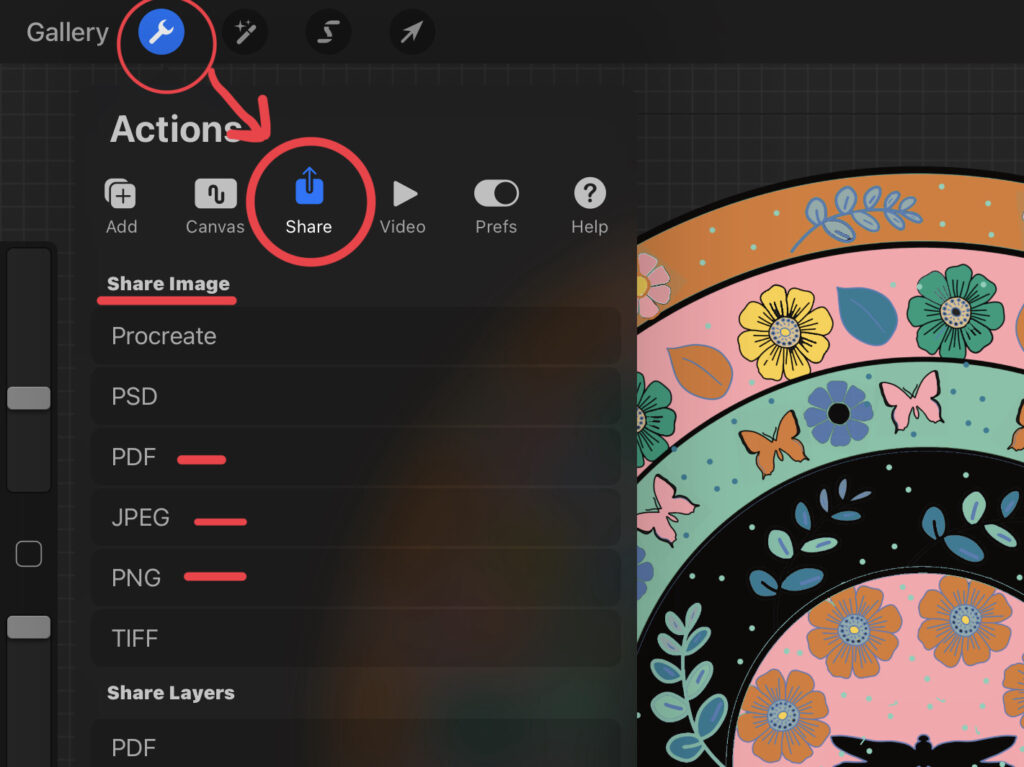Click the Actions panel title
The image size is (1024, 767).
tap(176, 129)
